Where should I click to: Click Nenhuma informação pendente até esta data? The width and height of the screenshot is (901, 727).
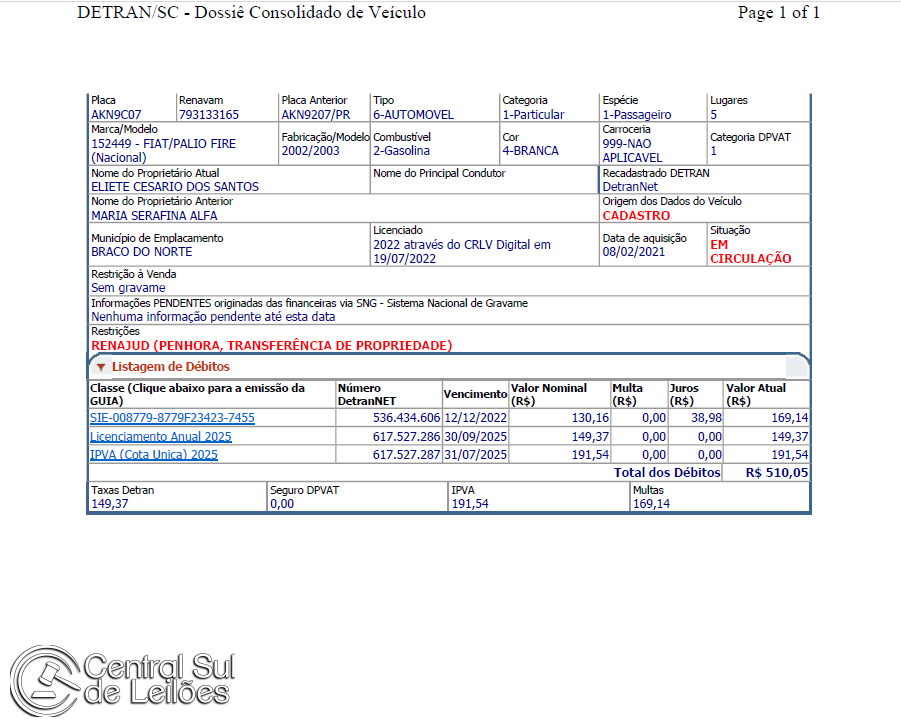(x=213, y=317)
